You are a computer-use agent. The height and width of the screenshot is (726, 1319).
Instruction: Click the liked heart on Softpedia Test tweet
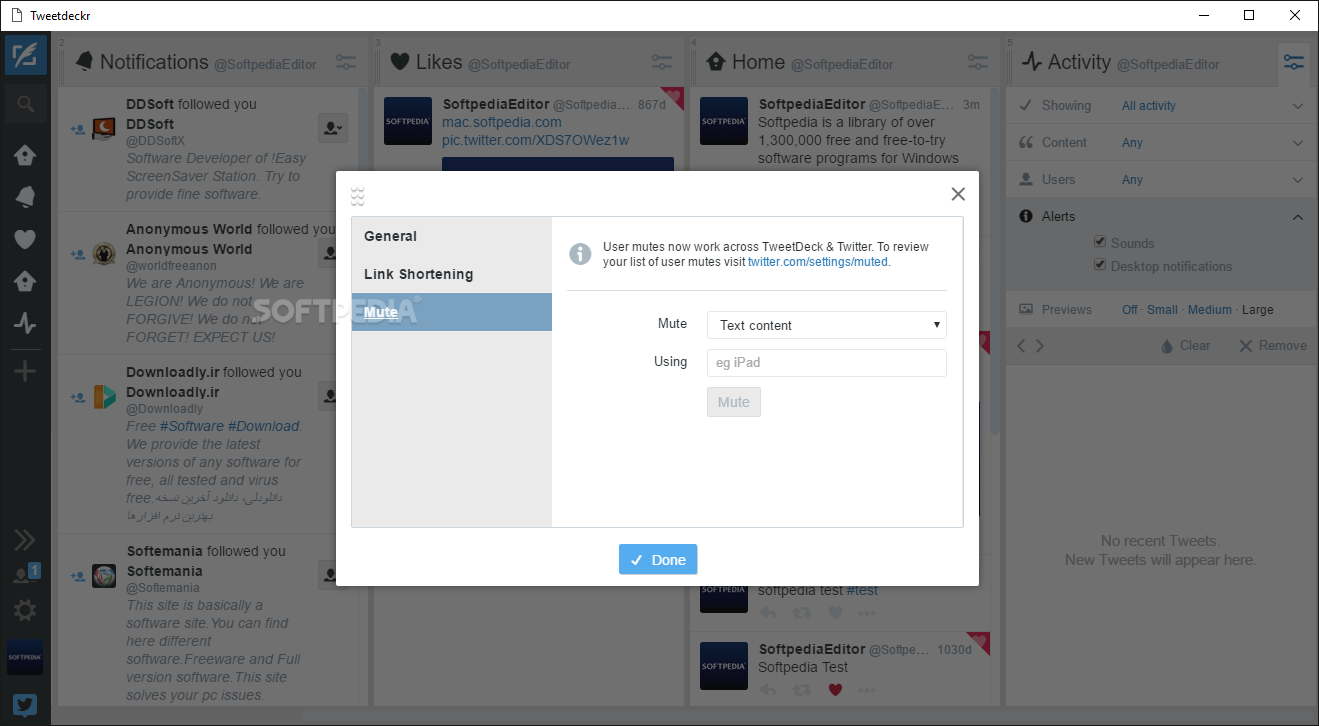(836, 689)
